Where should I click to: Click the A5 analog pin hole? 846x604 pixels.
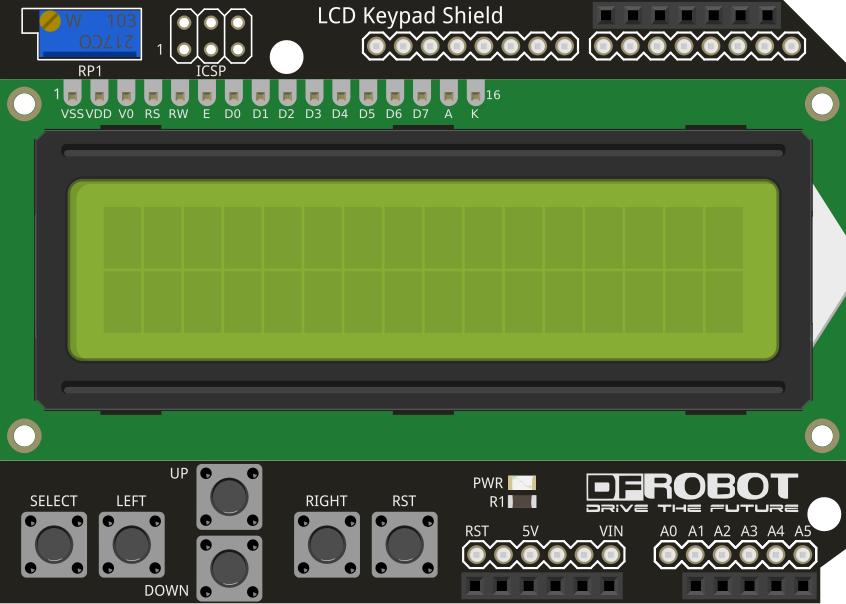coord(802,555)
